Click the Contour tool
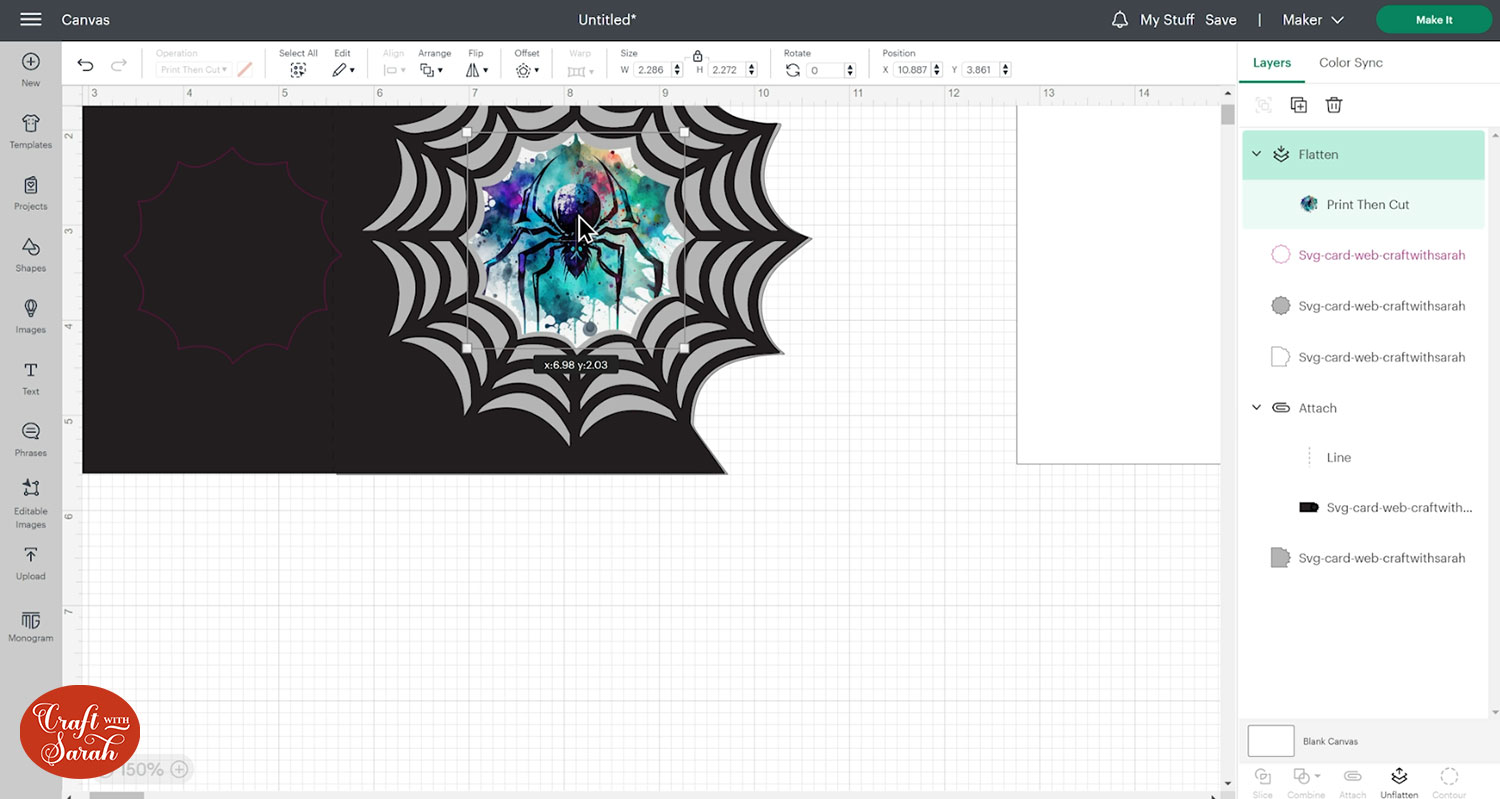 [1449, 782]
